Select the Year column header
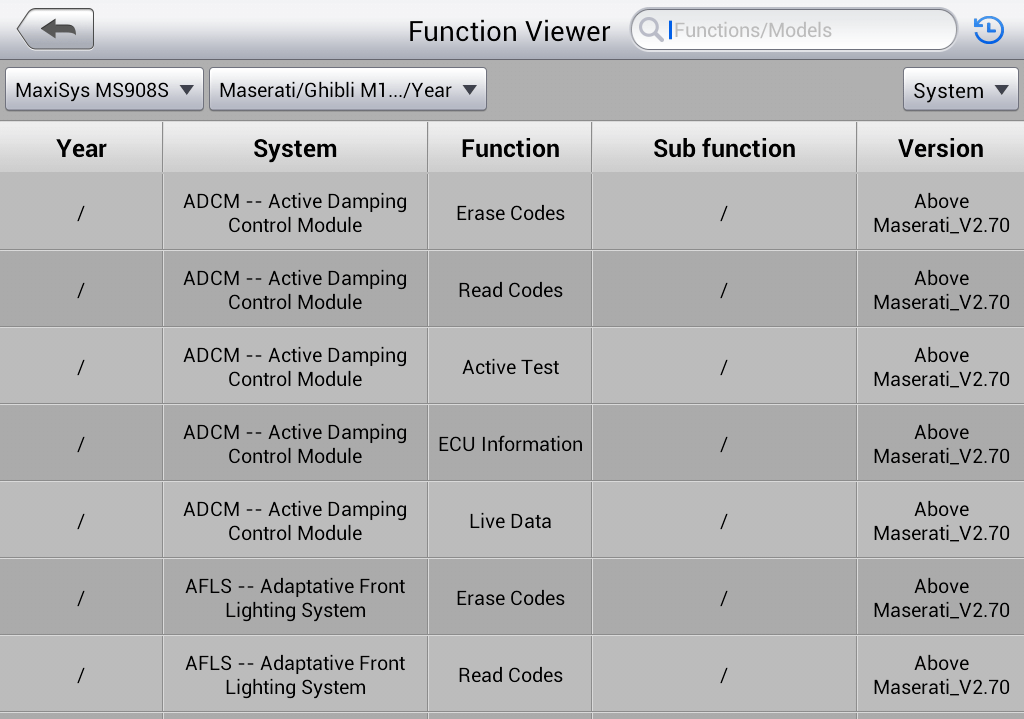The height and width of the screenshot is (719, 1024). [81, 148]
